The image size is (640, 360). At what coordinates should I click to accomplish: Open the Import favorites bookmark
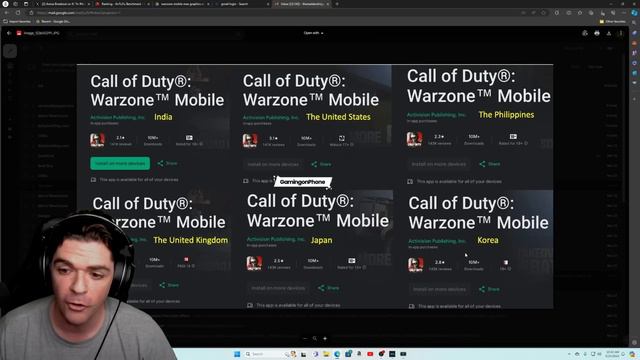click(x=17, y=21)
